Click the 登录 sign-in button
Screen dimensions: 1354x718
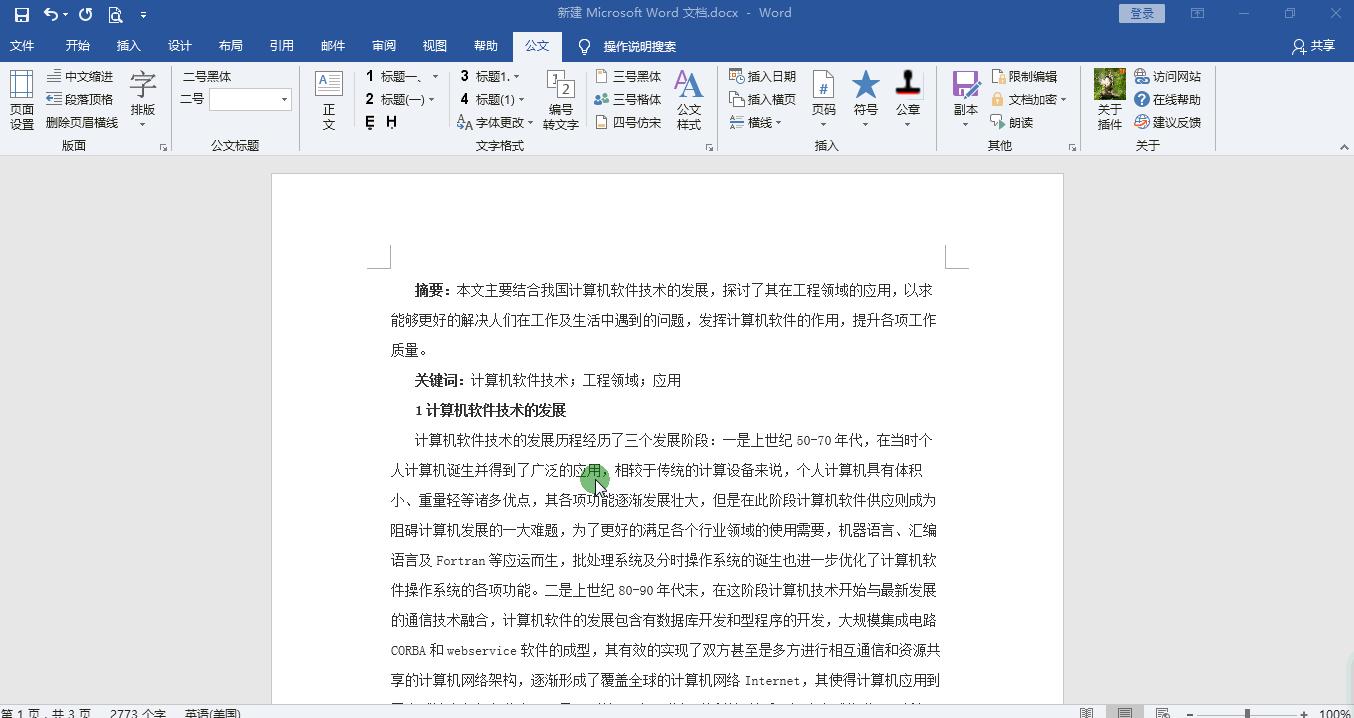(1141, 13)
